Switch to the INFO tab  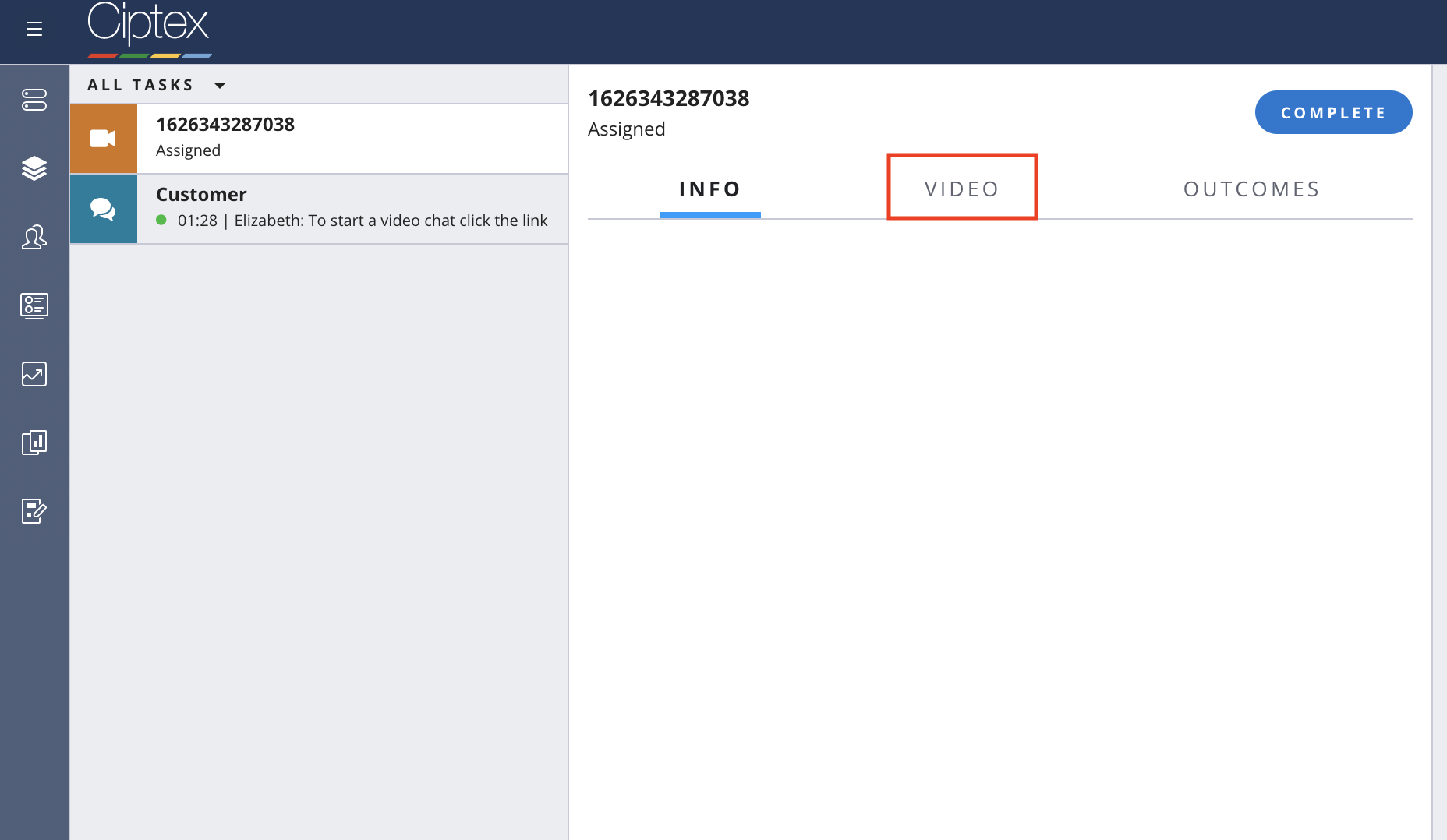[710, 189]
